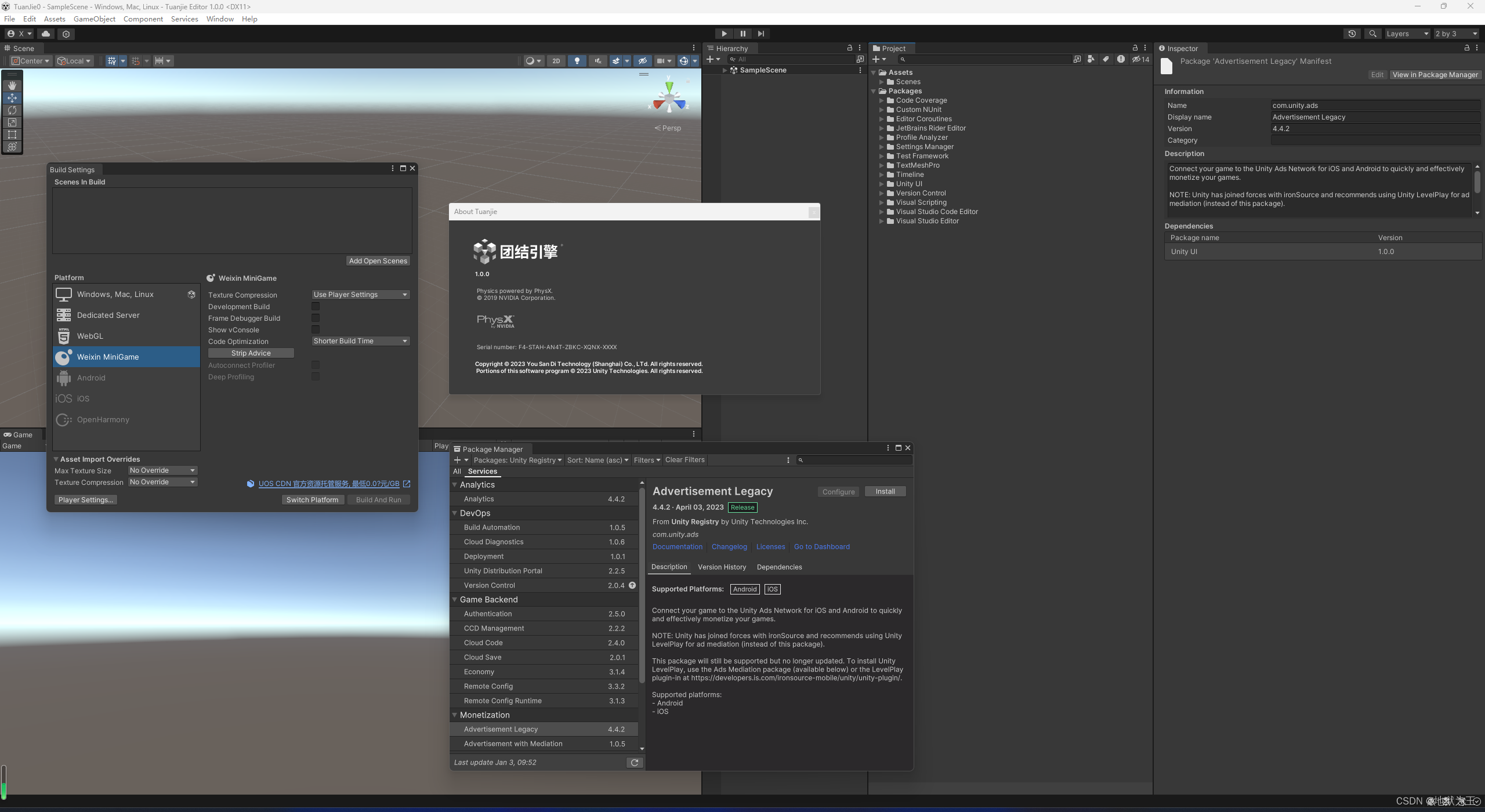Image resolution: width=1485 pixels, height=812 pixels.
Task: Click Player Settings button
Action: click(86, 500)
